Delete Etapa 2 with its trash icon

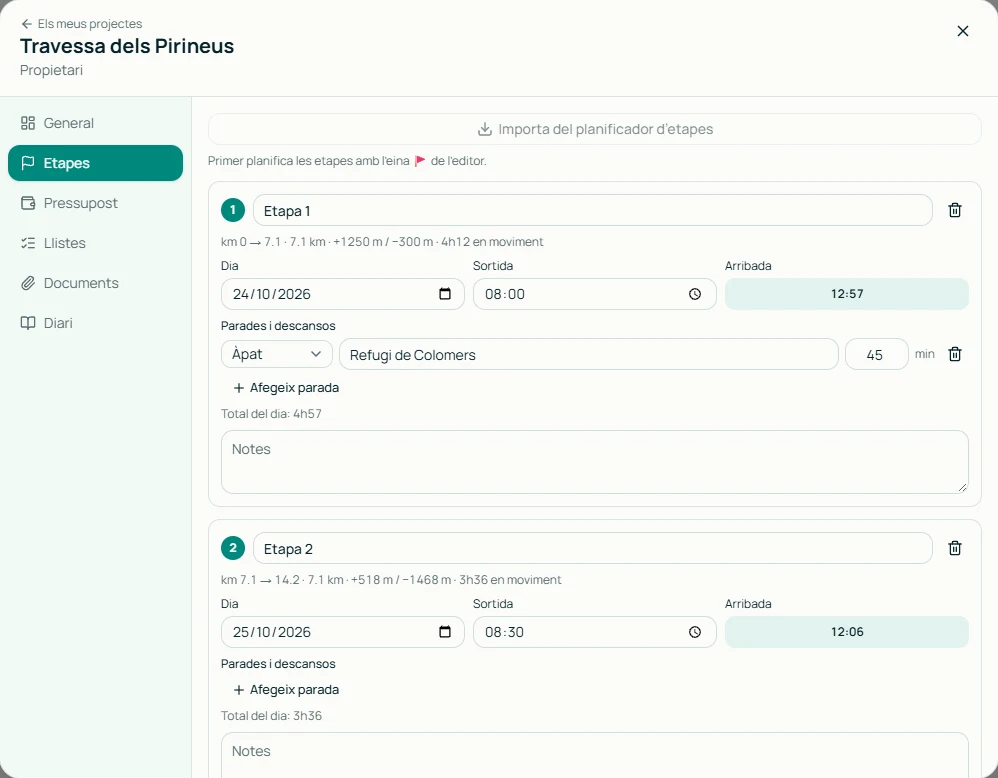click(x=955, y=548)
